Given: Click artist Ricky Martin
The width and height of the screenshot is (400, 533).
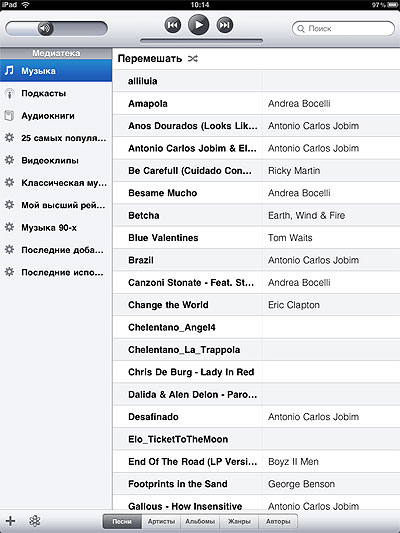Looking at the screenshot, I should click(294, 171).
